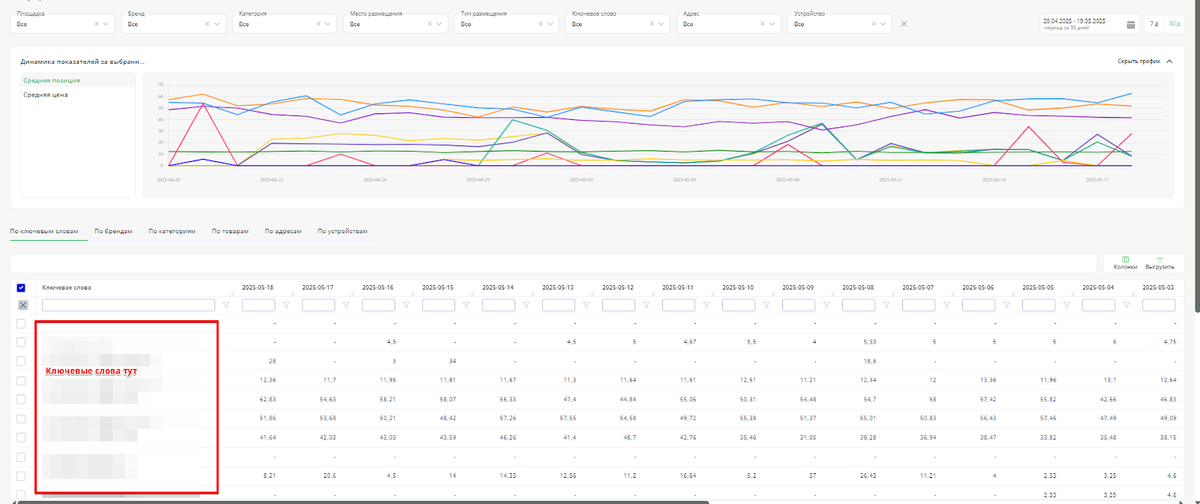Expand the Бренд dropdown
Image resolution: width=1200 pixels, height=504 pixels.
219,23
